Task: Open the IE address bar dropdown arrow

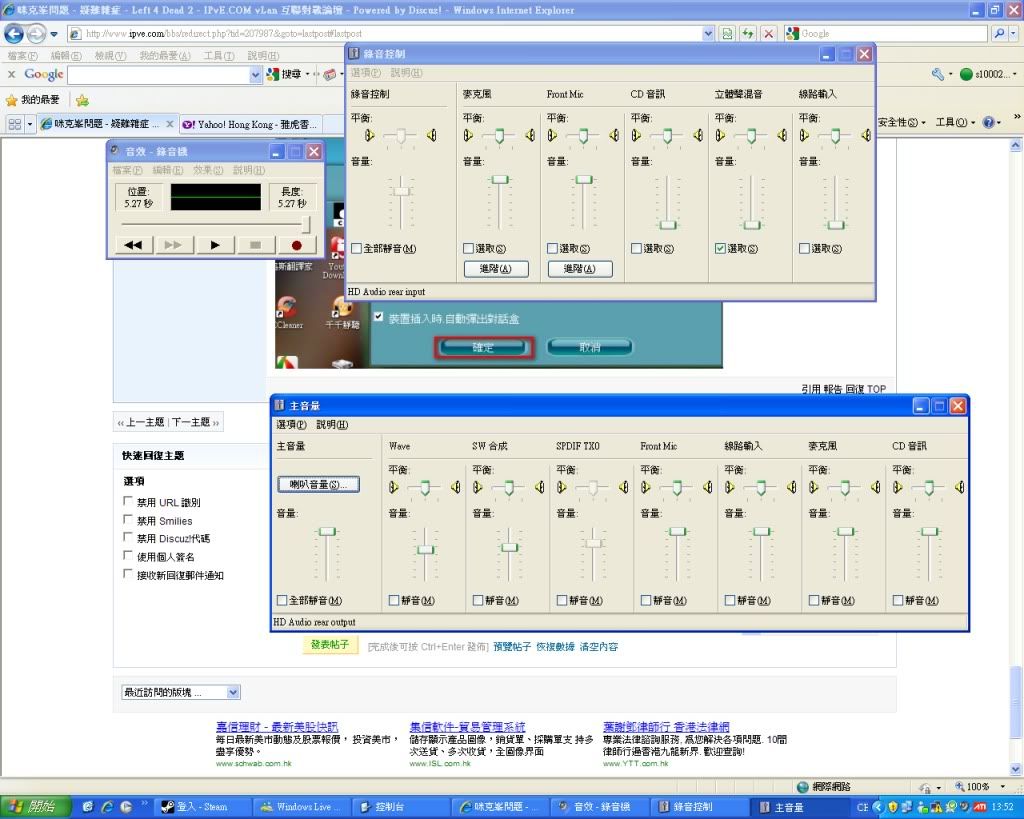Action: tap(708, 33)
